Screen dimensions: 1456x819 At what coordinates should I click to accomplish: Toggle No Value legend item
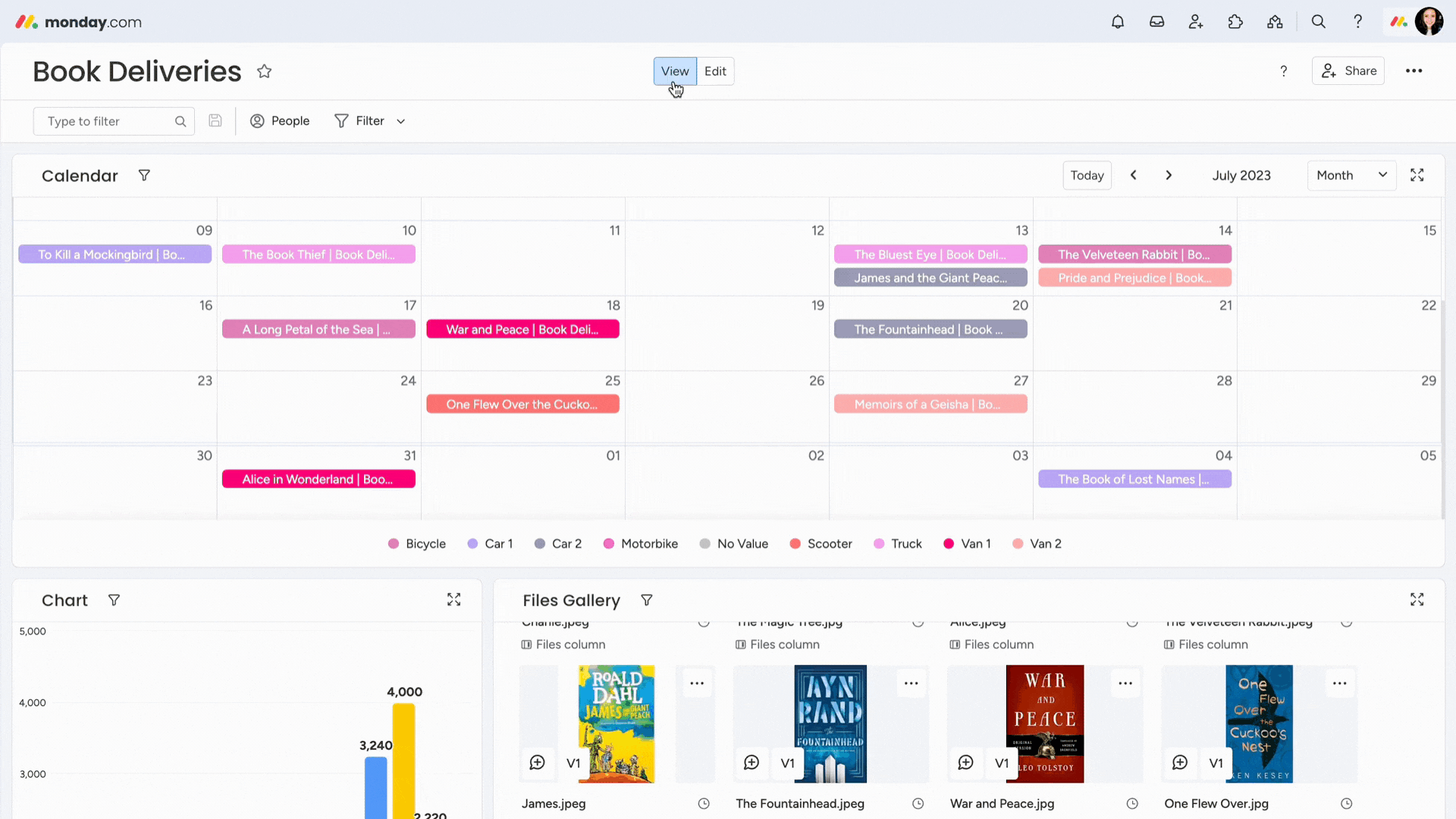(734, 544)
